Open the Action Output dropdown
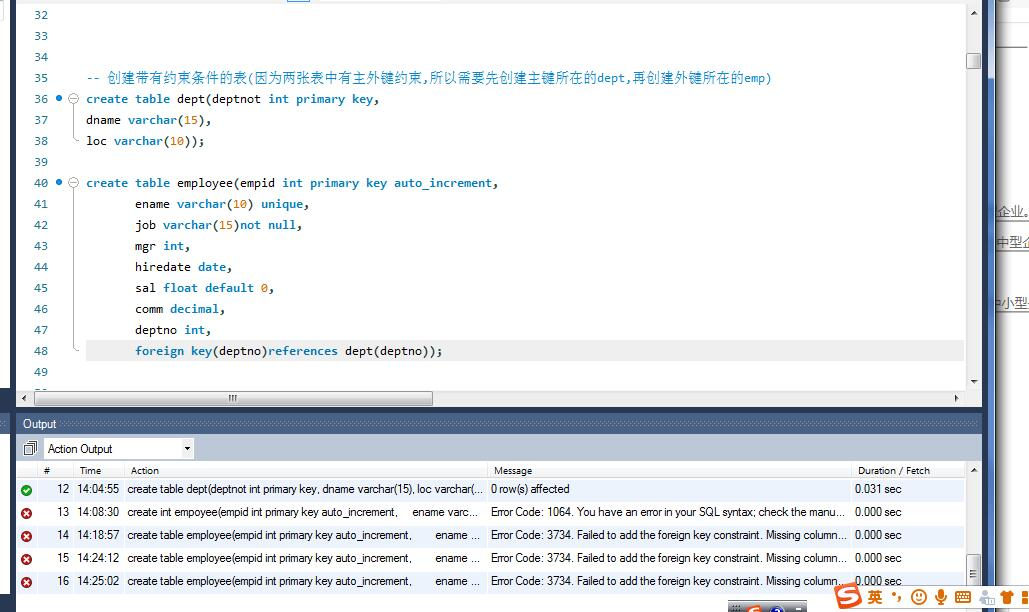Screen dimensions: 1029x612 (187, 449)
